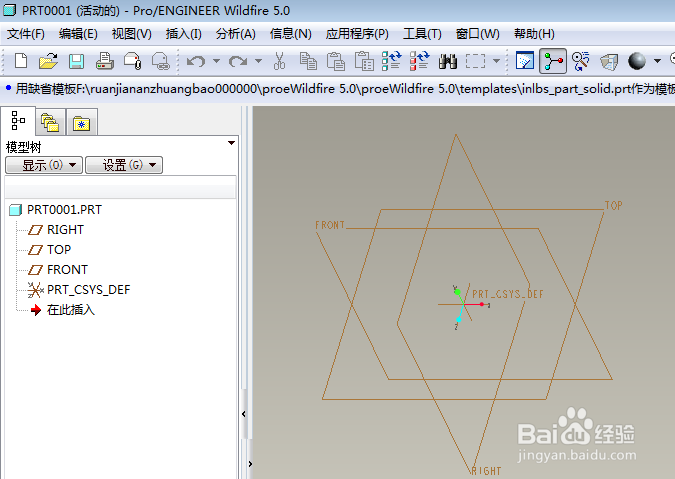Viewport: 675px width, 479px height.
Task: Click the send-with-link mail icon
Action: click(x=161, y=61)
